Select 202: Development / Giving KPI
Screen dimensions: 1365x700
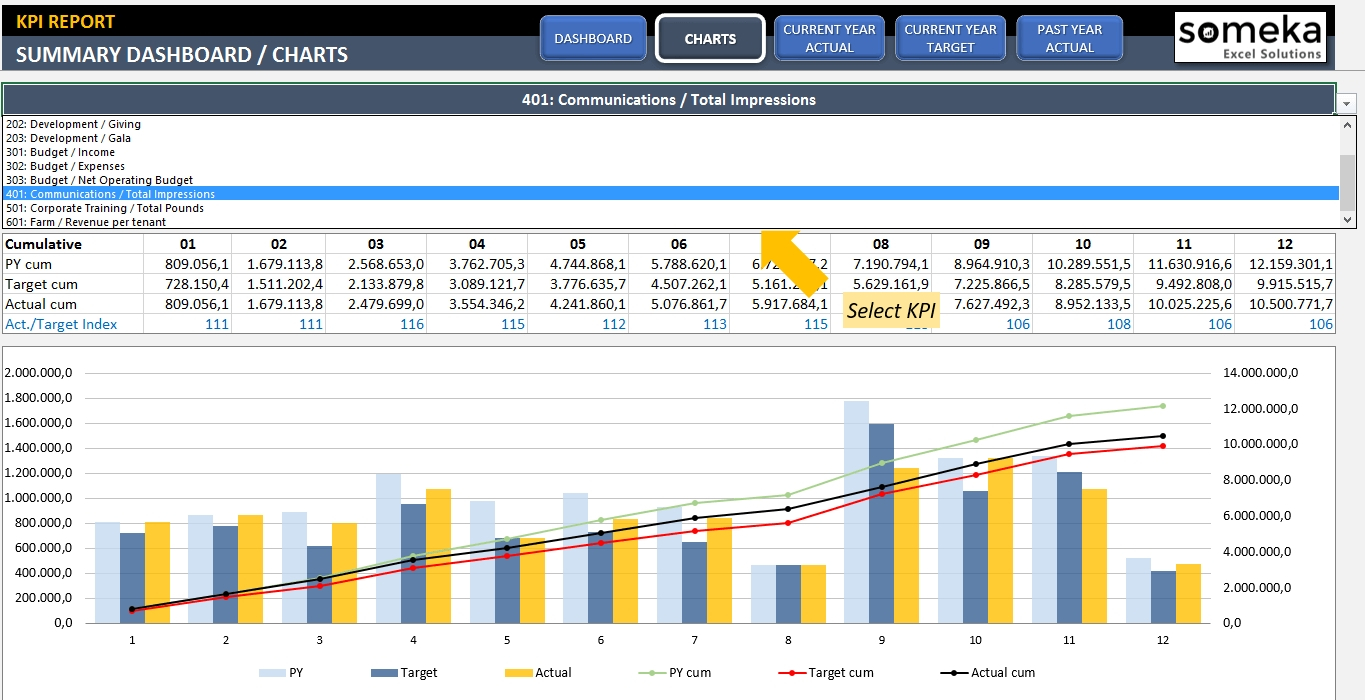tap(73, 124)
